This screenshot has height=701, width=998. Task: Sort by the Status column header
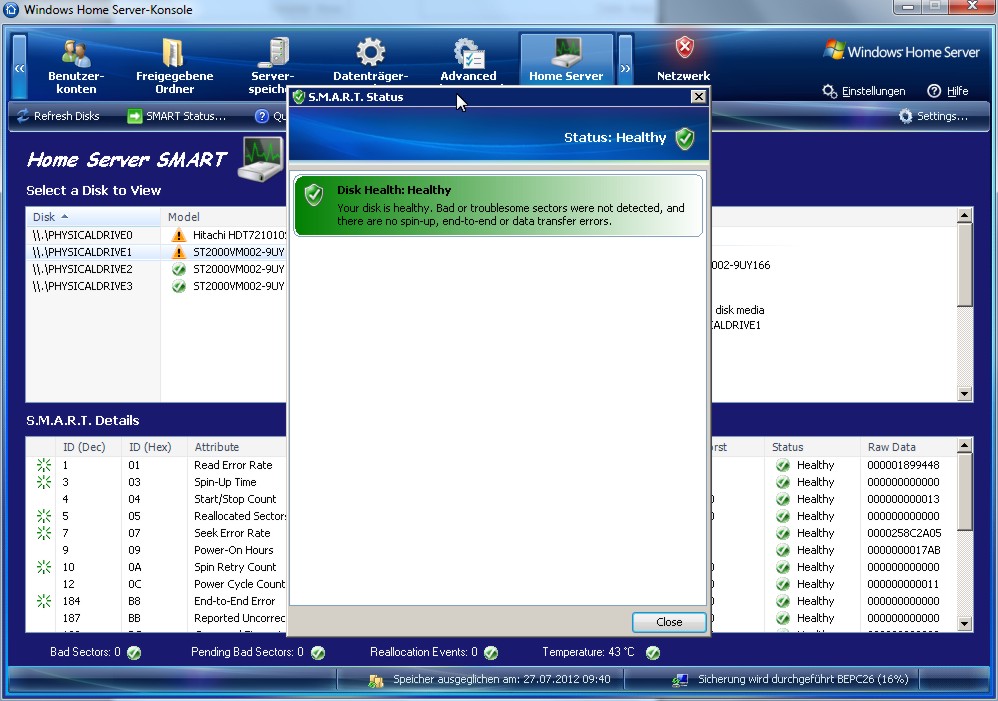pos(812,447)
